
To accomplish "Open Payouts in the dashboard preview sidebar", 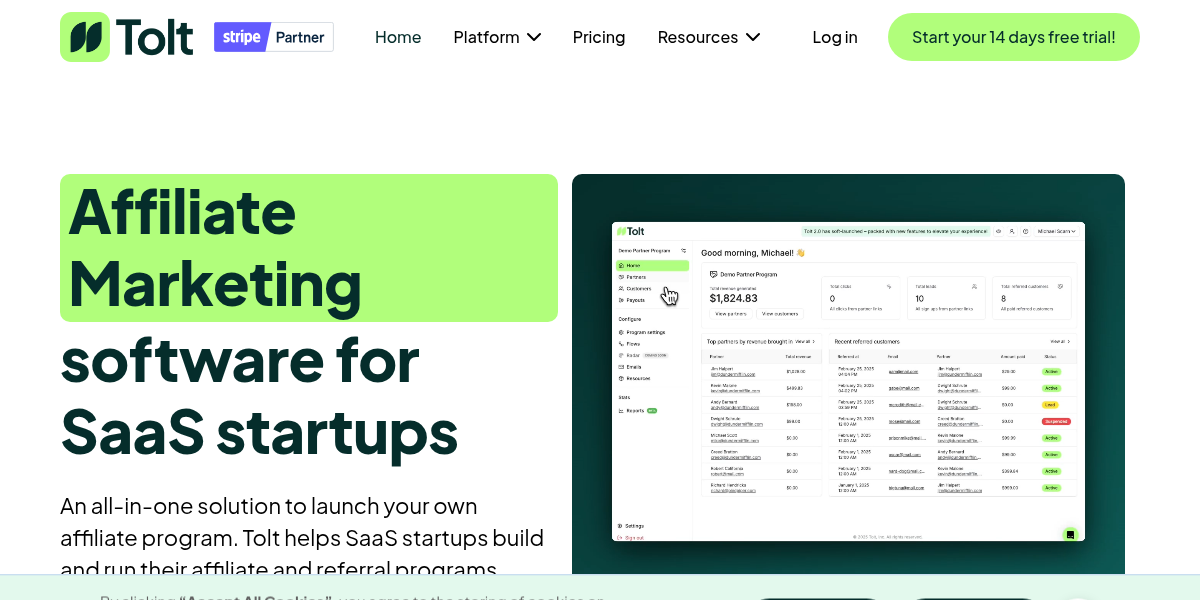I will (635, 300).
